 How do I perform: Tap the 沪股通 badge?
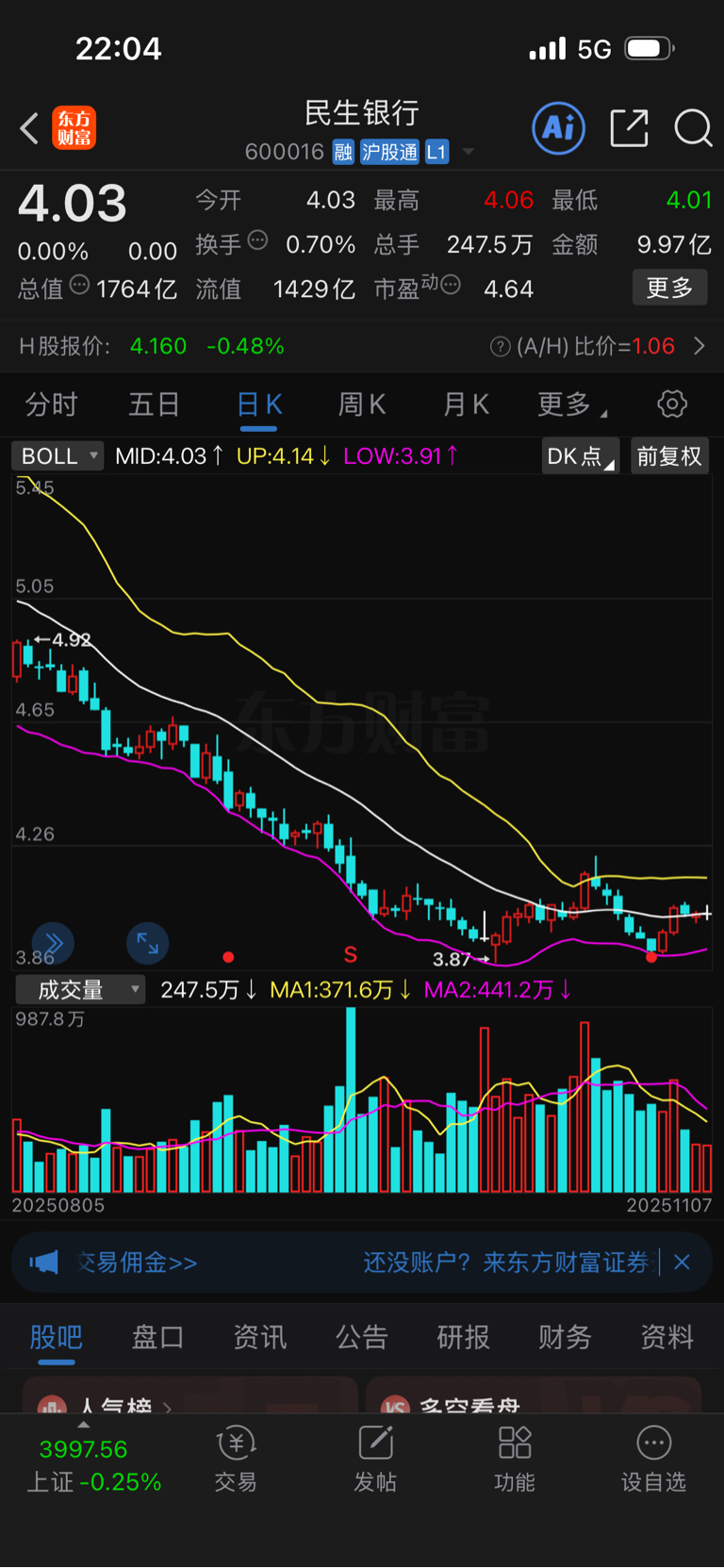389,152
